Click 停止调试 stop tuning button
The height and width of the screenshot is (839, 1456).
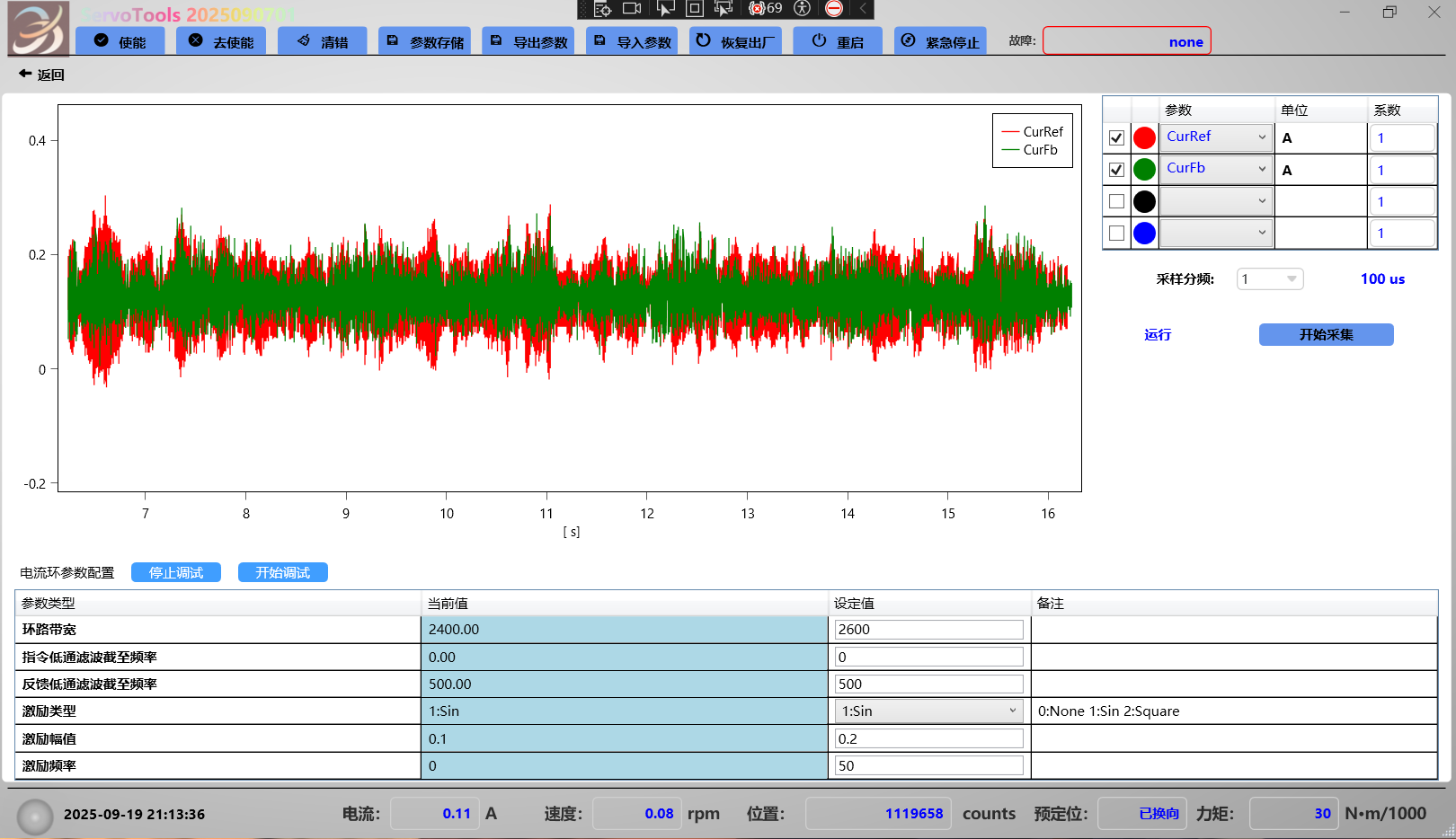coord(176,572)
